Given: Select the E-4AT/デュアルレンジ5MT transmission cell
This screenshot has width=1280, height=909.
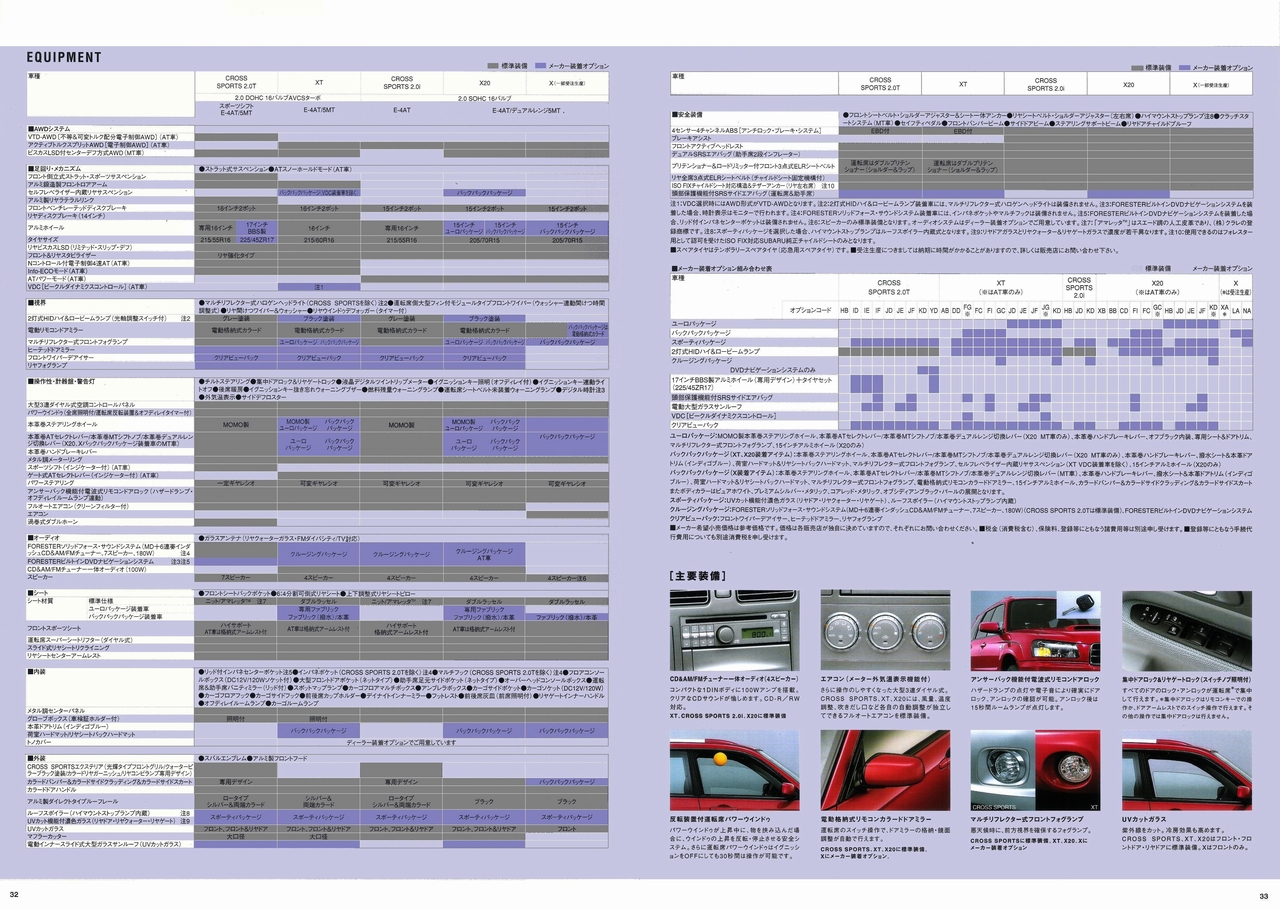Looking at the screenshot, I should pyautogui.click(x=525, y=110).
